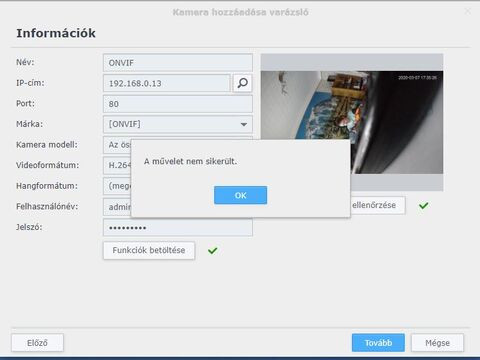
Task: Click the Információk heading
Action: tap(56, 33)
